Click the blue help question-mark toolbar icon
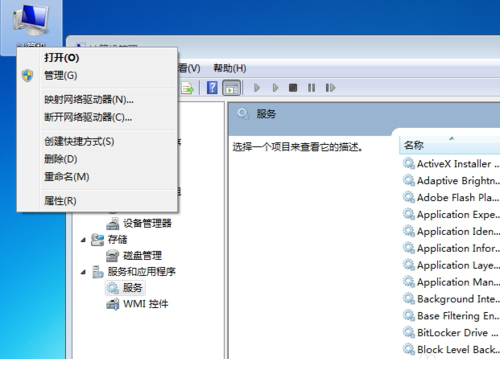 (212, 88)
